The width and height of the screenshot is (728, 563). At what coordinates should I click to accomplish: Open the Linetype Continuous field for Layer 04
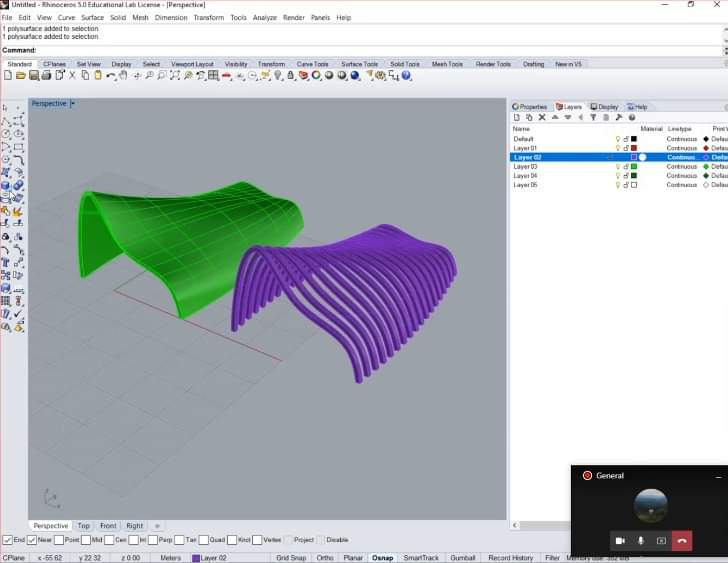point(682,176)
